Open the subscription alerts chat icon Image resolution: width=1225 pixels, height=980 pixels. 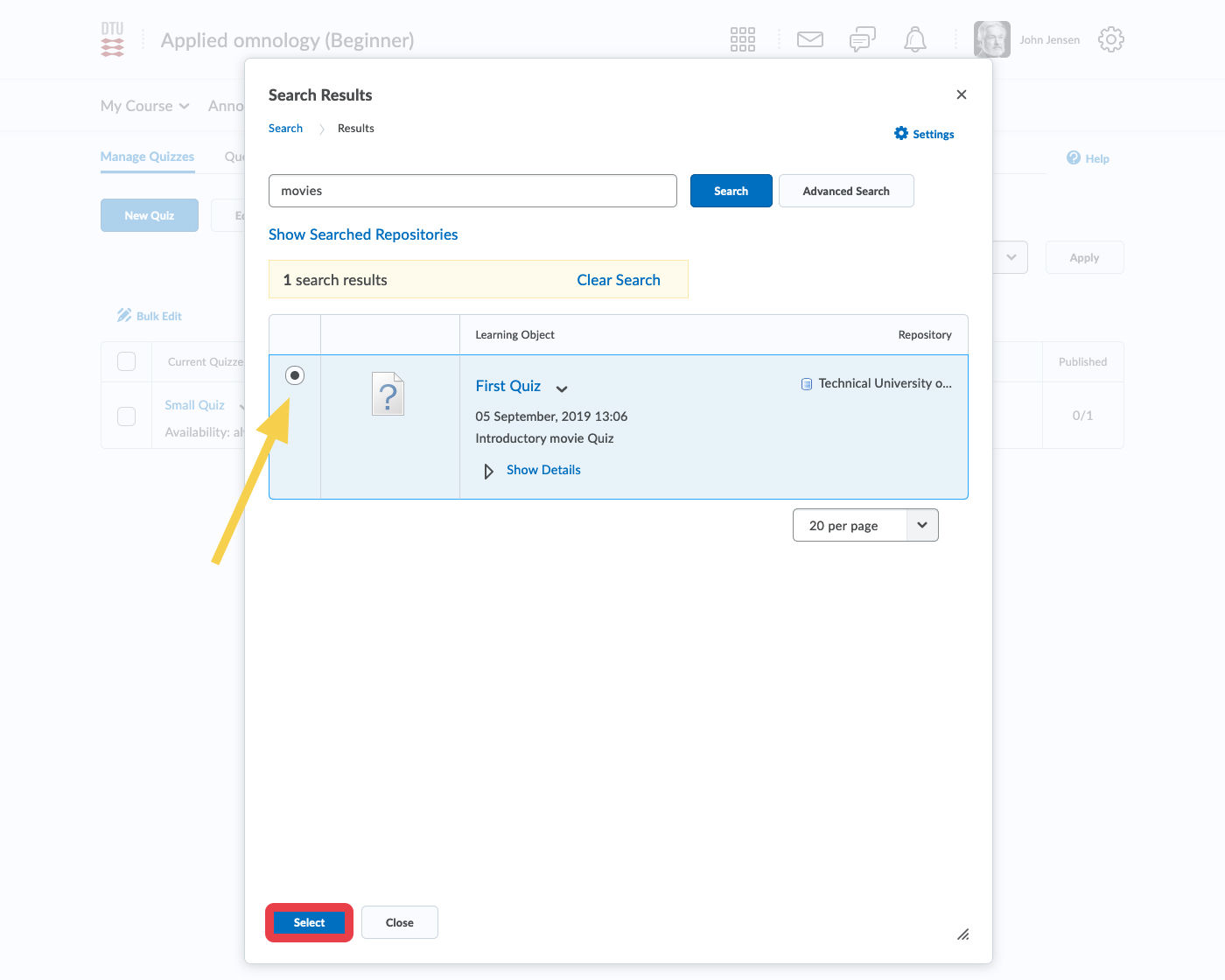tap(862, 39)
